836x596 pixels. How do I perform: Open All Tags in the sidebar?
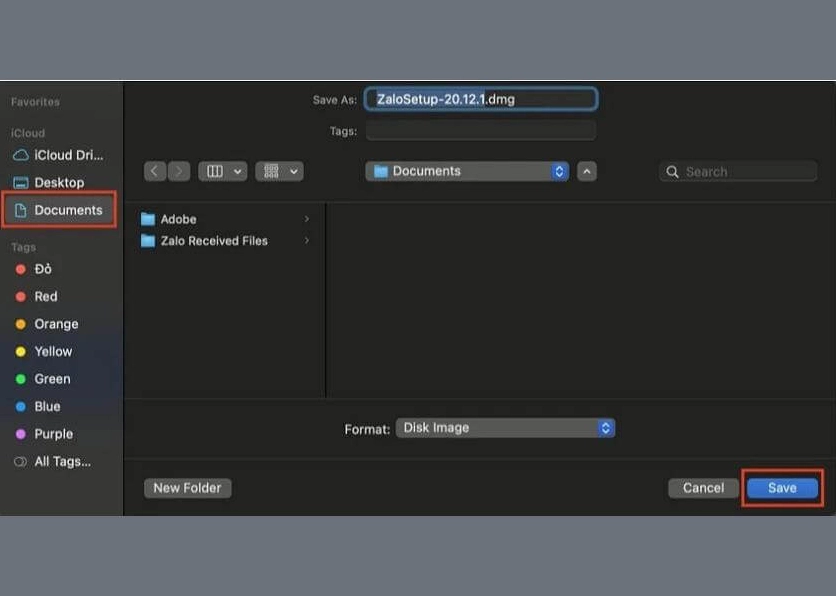point(60,462)
